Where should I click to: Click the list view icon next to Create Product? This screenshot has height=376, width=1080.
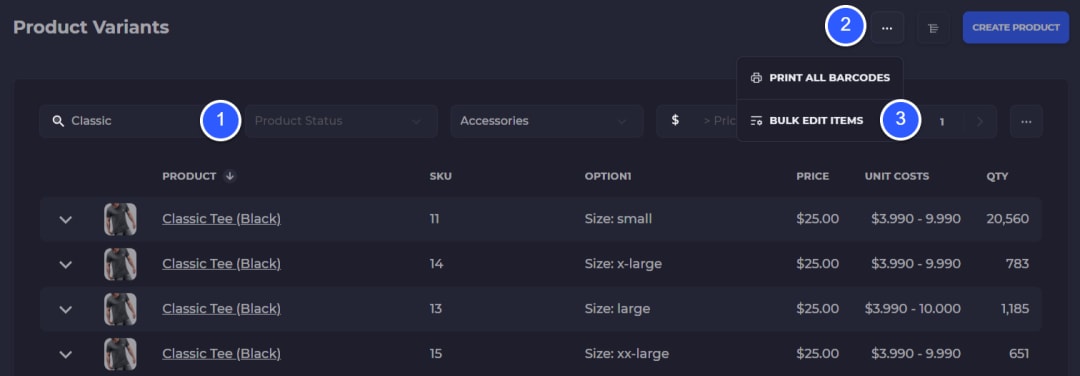point(933,28)
